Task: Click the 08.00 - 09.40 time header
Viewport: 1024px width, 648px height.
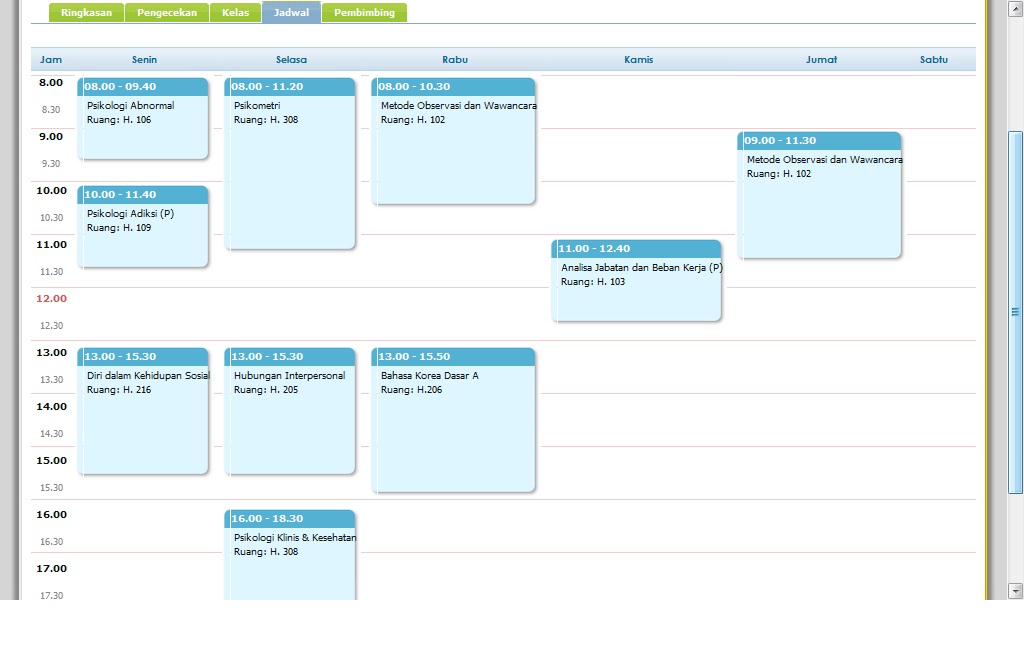Action: (x=143, y=86)
